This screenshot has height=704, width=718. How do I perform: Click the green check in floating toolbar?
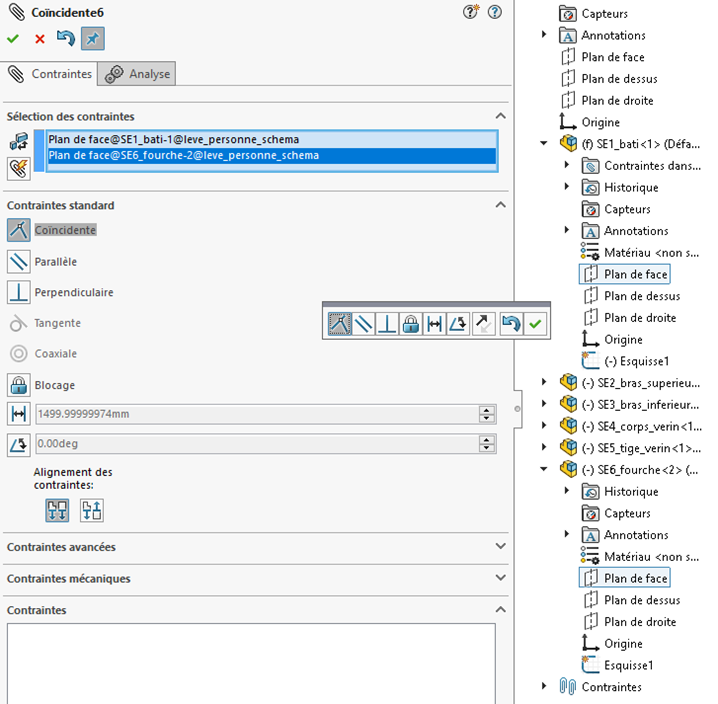tap(535, 324)
